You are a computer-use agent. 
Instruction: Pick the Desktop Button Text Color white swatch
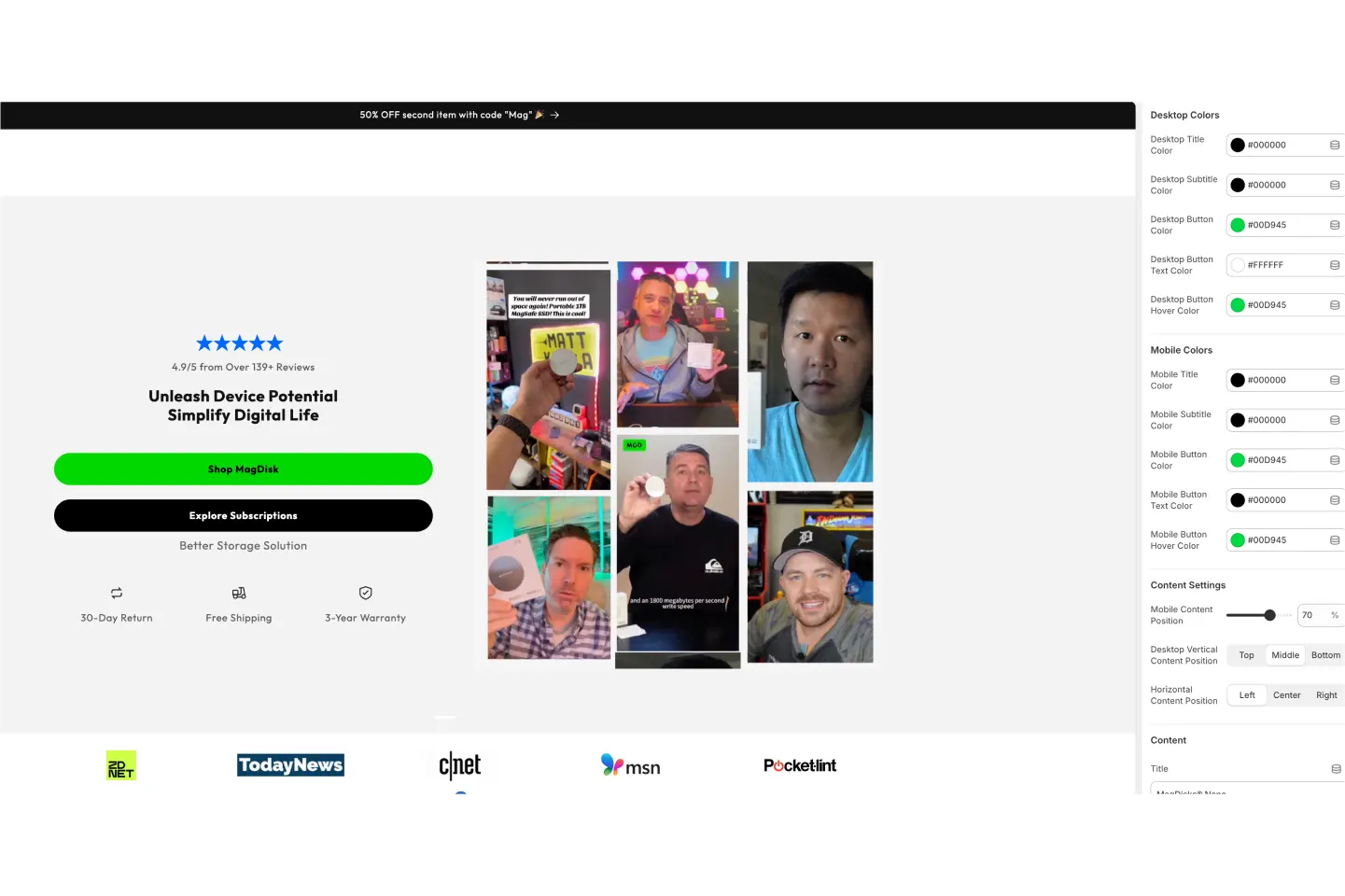click(1238, 265)
